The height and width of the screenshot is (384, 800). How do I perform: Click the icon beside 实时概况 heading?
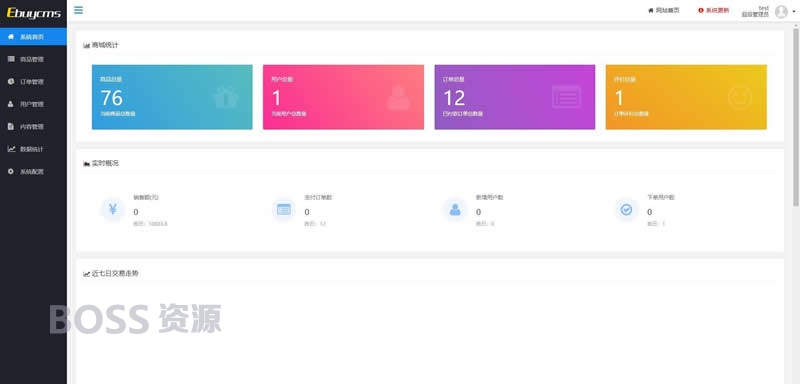pyautogui.click(x=86, y=164)
